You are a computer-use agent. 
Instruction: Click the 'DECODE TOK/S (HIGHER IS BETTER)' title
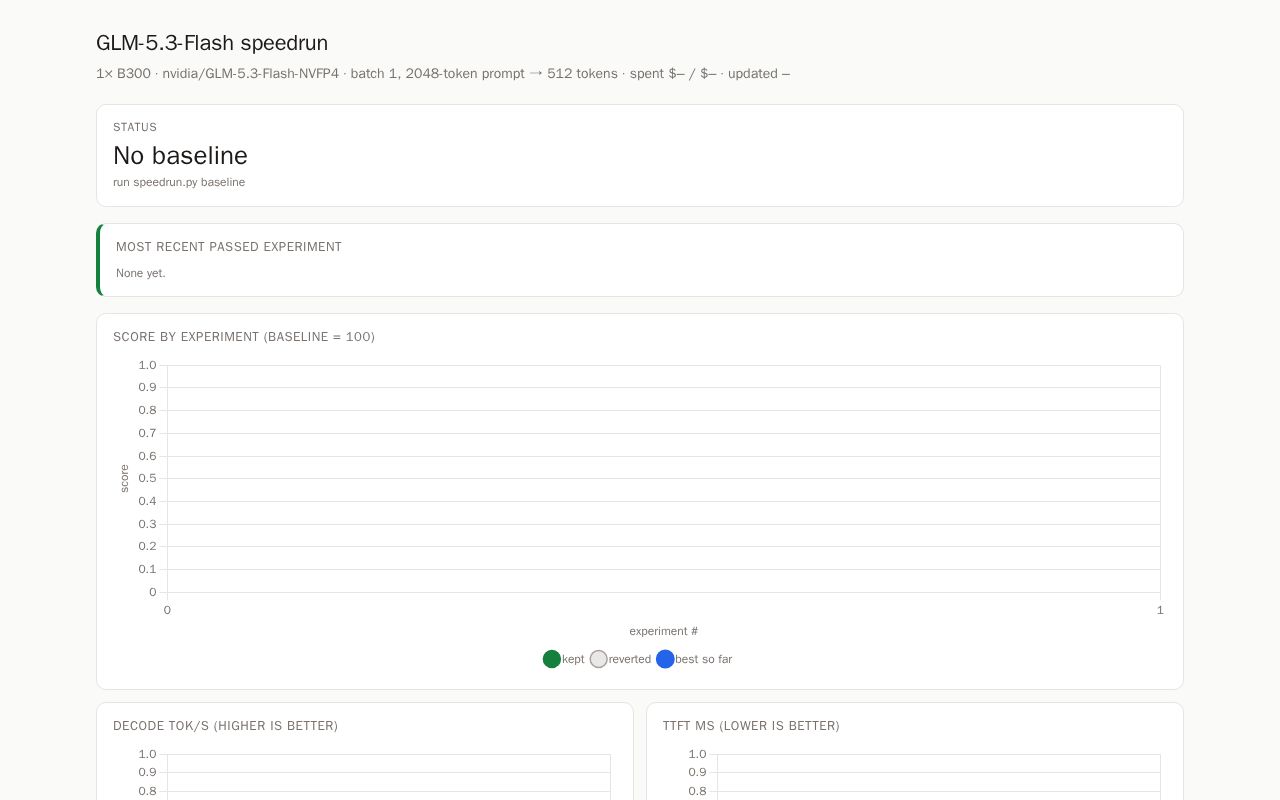point(226,726)
